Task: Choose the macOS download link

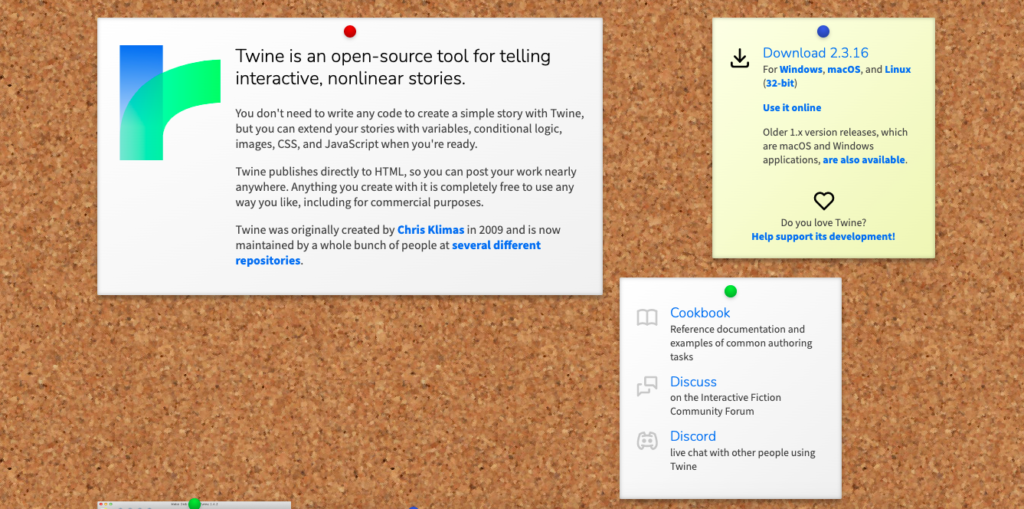Action: click(x=844, y=69)
